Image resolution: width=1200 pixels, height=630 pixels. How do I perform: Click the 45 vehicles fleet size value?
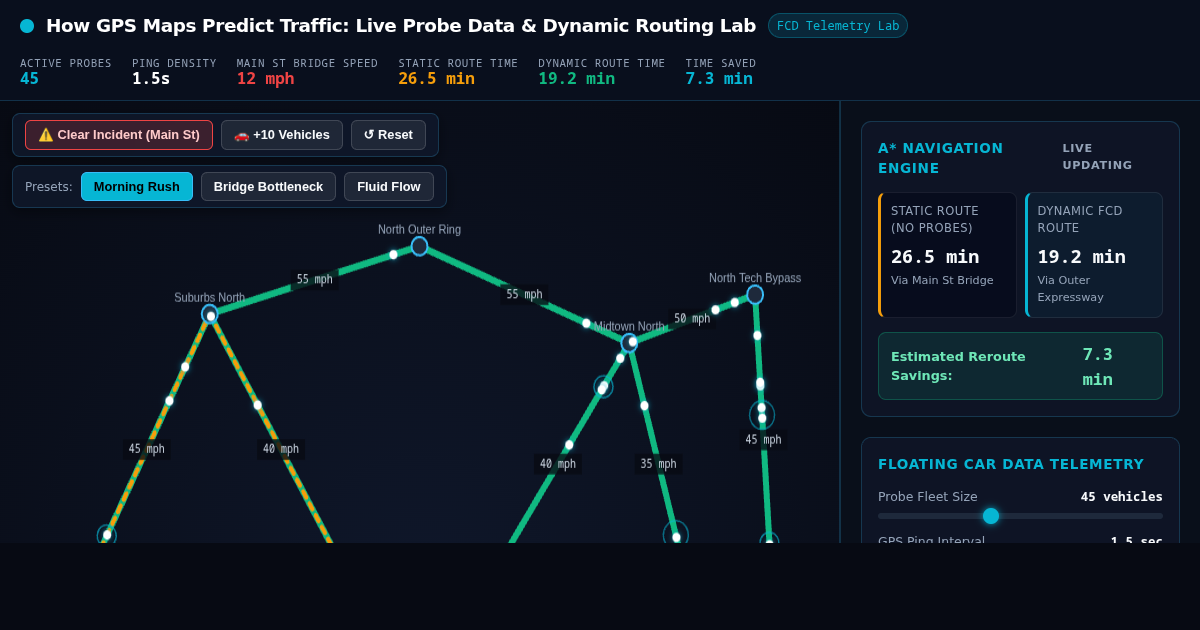click(1121, 497)
